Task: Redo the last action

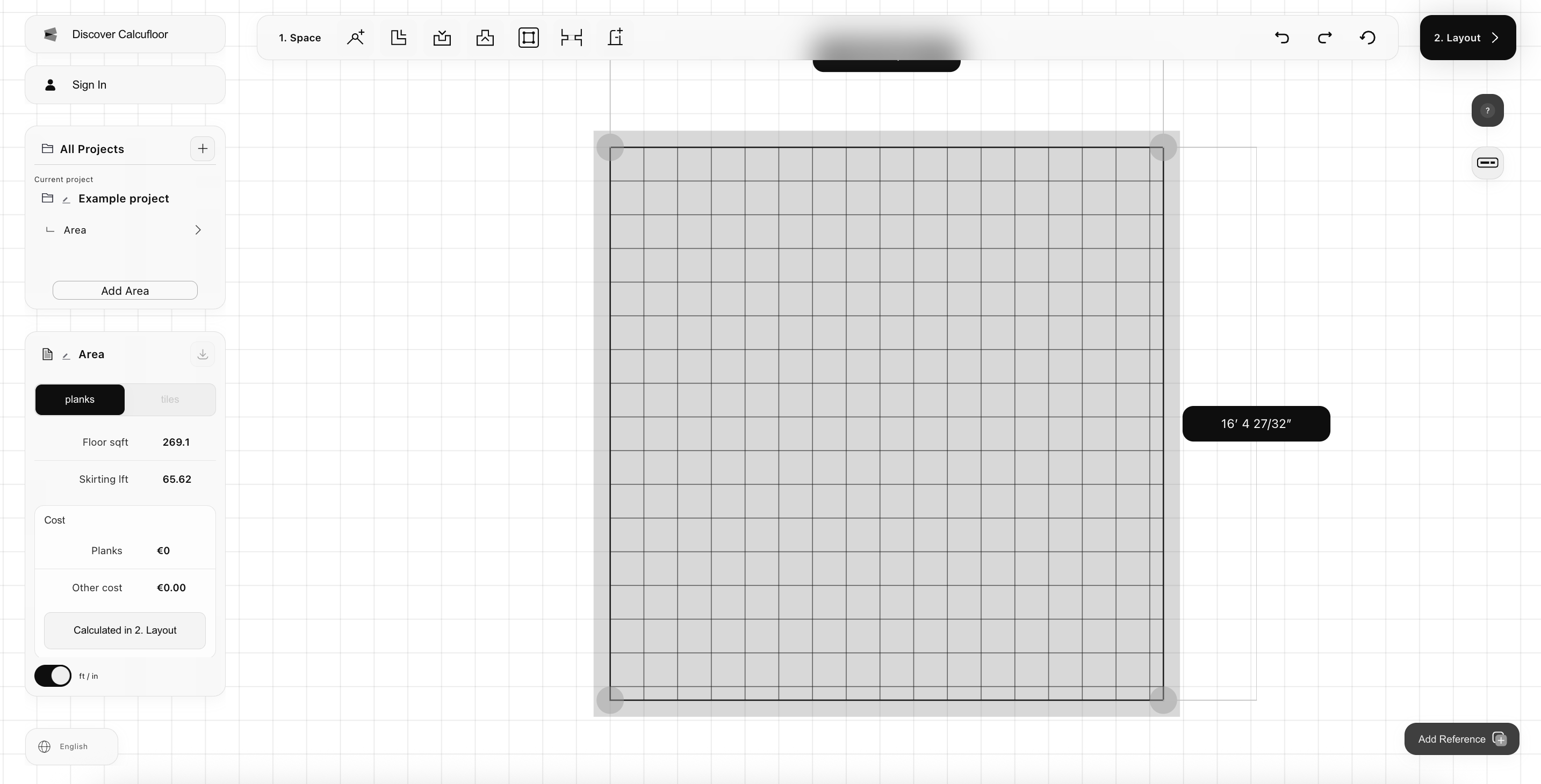Action: click(1324, 38)
